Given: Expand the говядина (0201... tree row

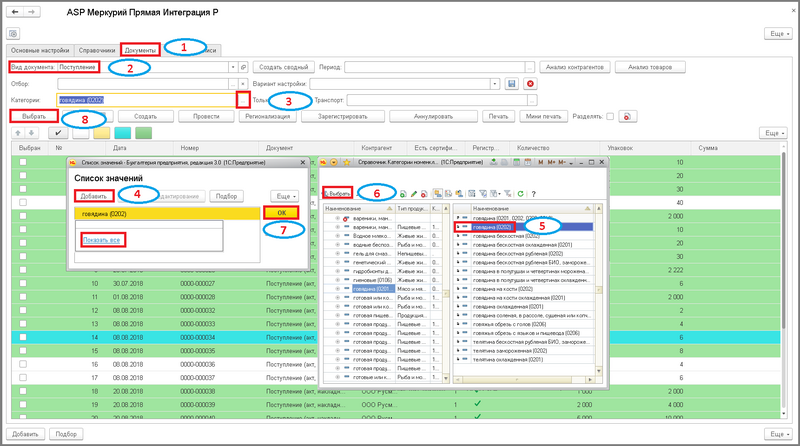Looking at the screenshot, I should click(x=337, y=289).
